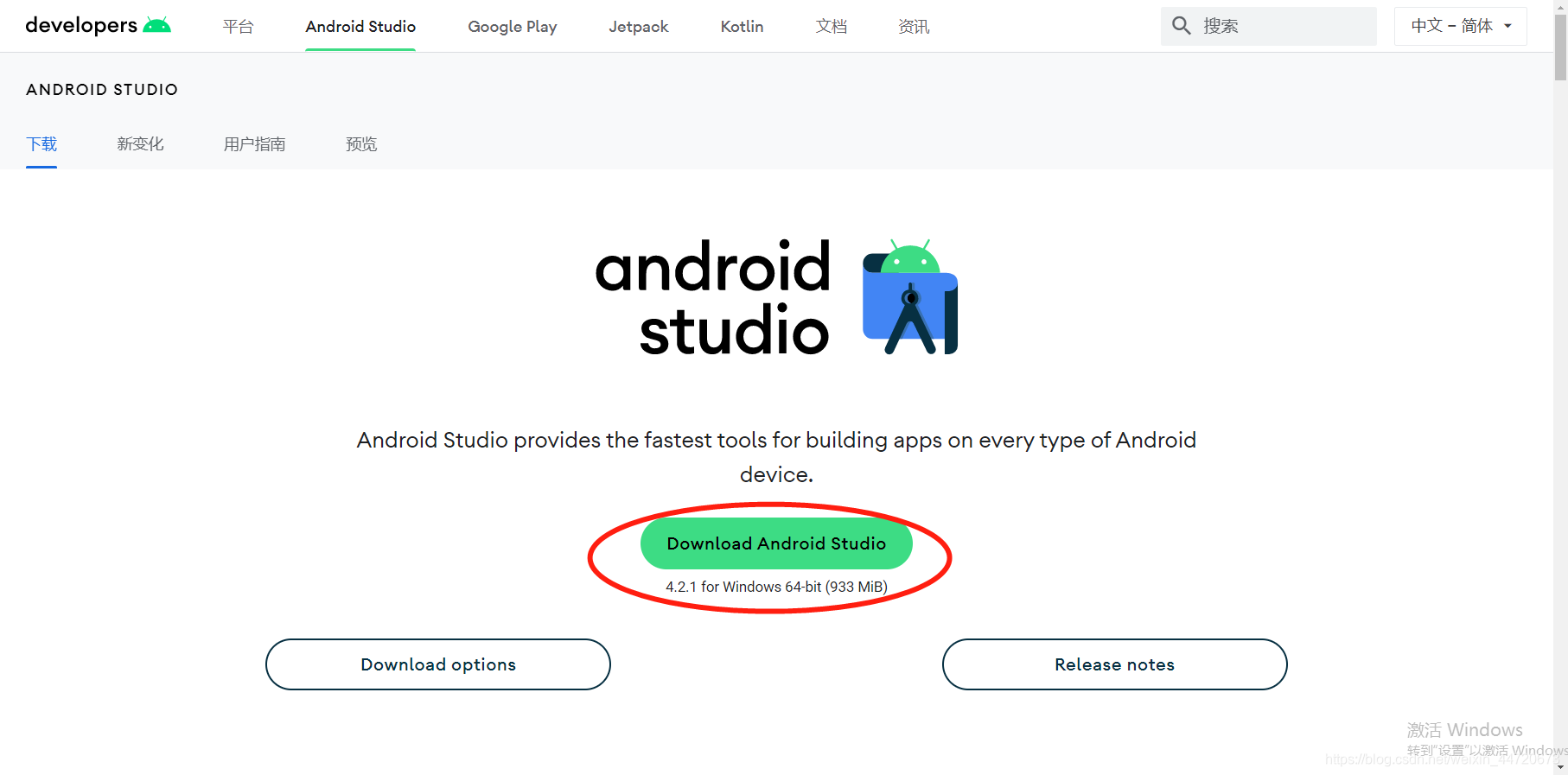The image size is (1568, 775).
Task: Open Download options
Action: [438, 664]
